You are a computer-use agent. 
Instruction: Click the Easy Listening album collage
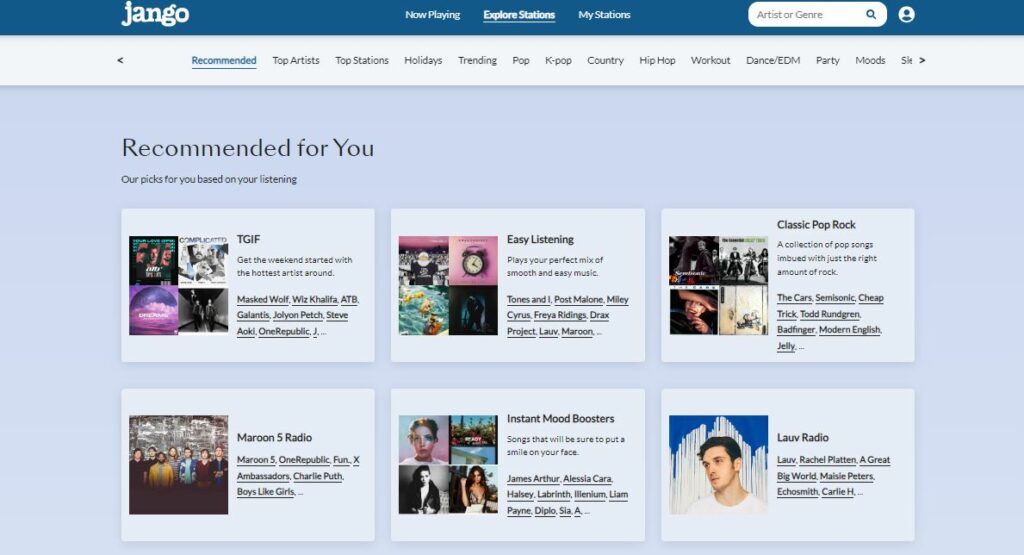point(448,285)
